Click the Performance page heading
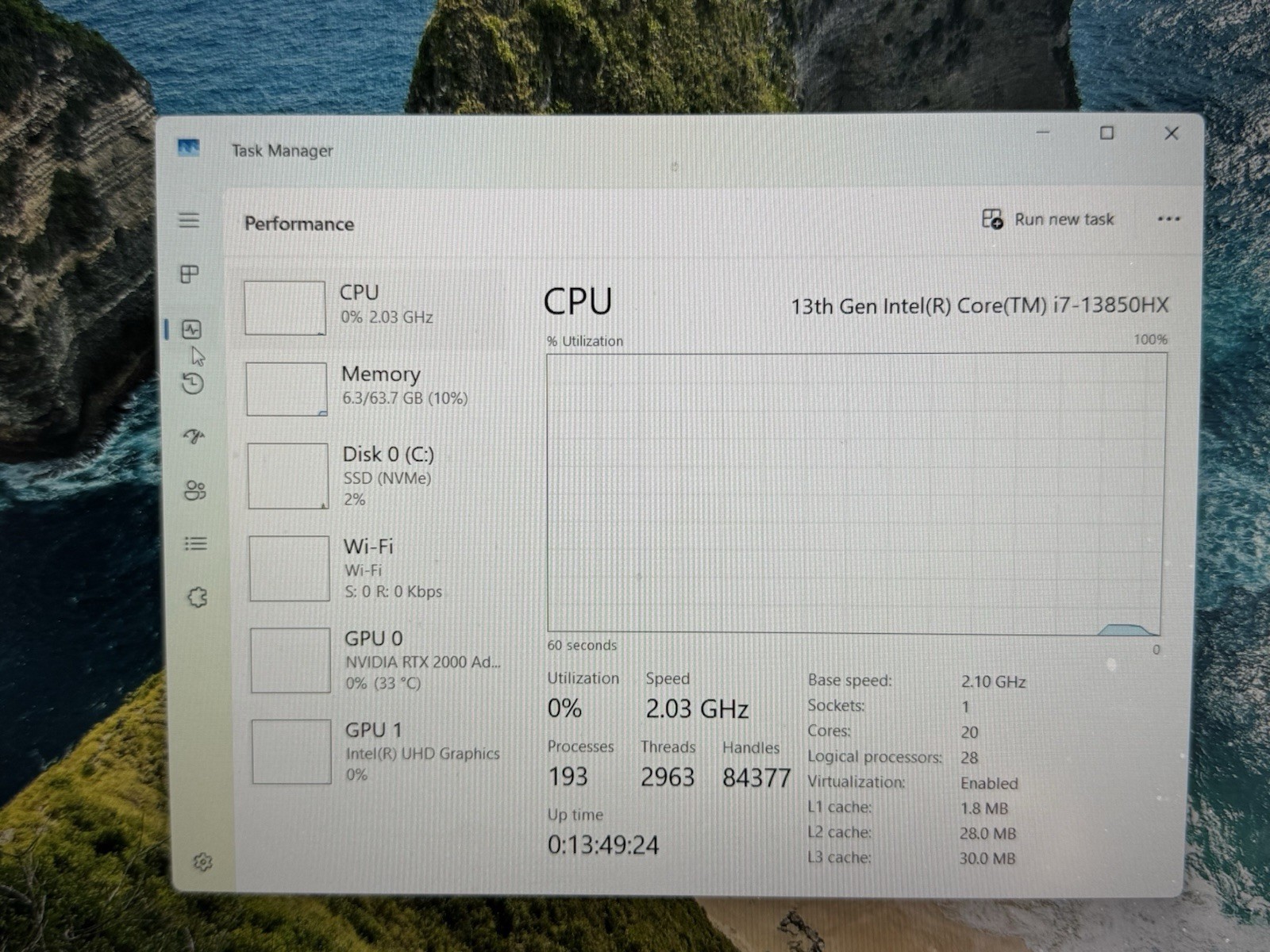This screenshot has width=1270, height=952. tap(299, 224)
